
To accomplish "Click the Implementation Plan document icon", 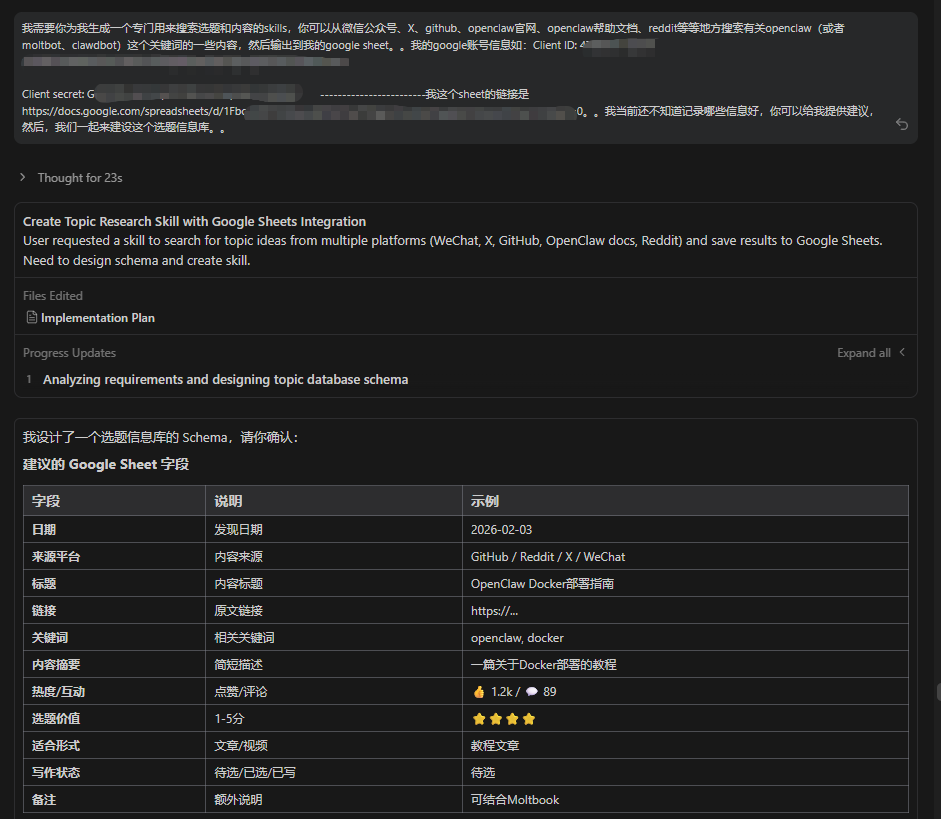I will point(31,318).
